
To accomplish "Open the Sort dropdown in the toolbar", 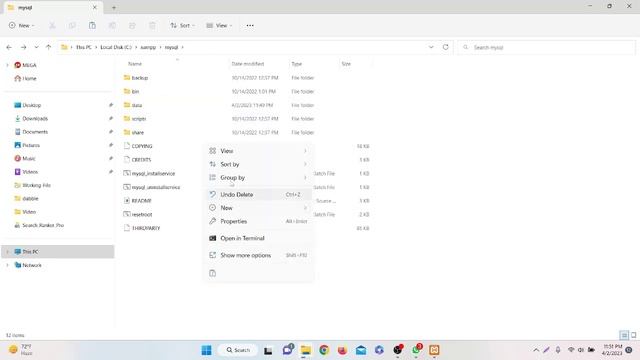I will click(x=182, y=25).
